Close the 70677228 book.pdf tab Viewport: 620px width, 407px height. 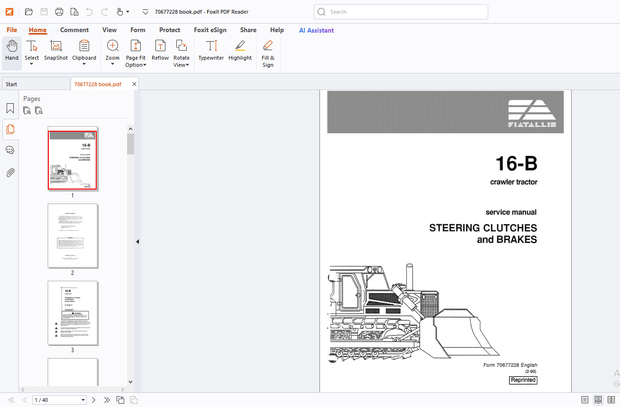tap(134, 84)
